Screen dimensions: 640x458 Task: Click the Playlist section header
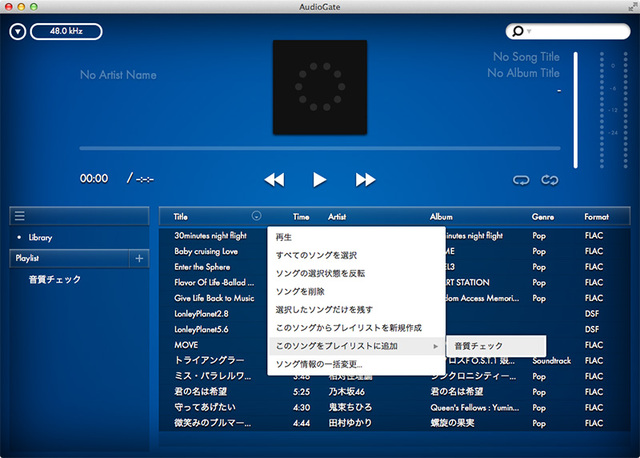pos(69,258)
